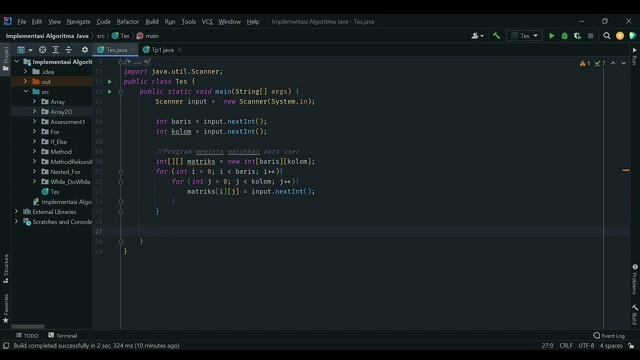Toggle tool window quick access icon
The width and height of the screenshot is (640, 360).
pyautogui.click(x=6, y=346)
